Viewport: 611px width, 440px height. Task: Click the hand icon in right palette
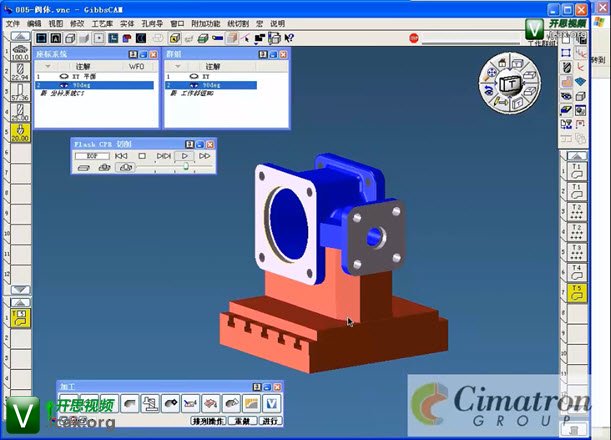coord(566,81)
